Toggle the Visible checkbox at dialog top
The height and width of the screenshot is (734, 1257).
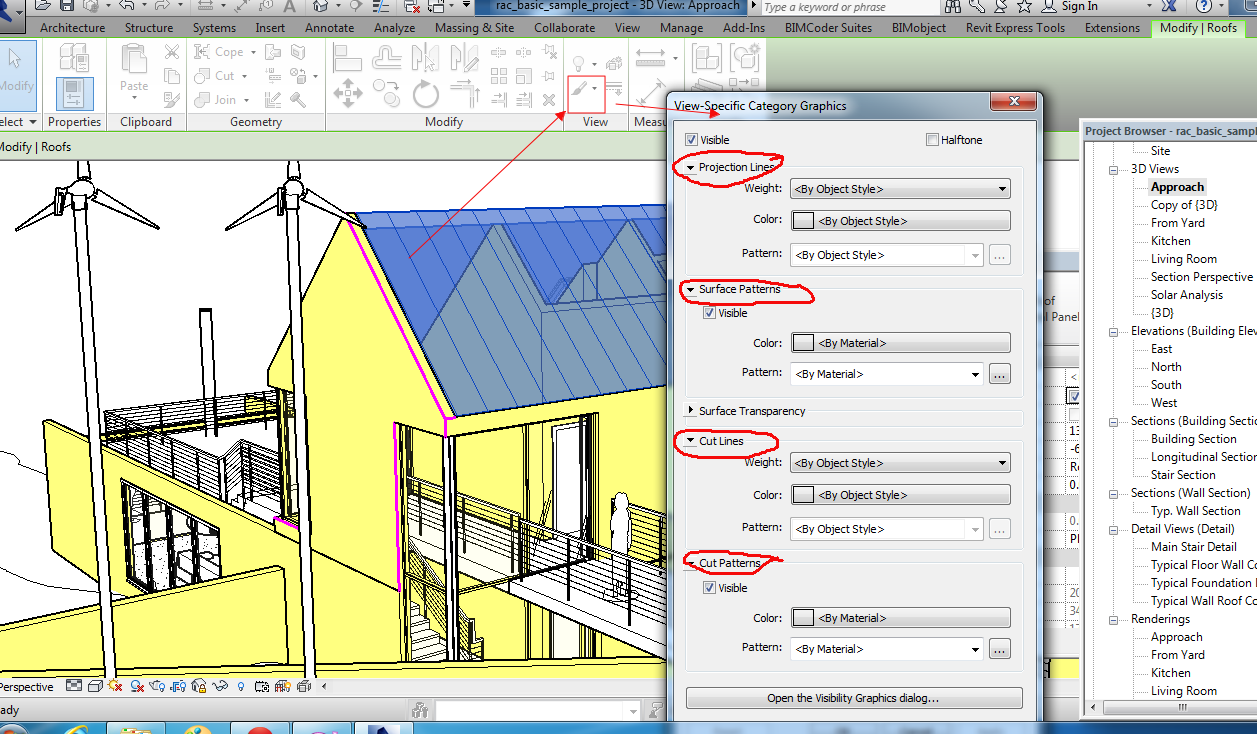pos(690,139)
